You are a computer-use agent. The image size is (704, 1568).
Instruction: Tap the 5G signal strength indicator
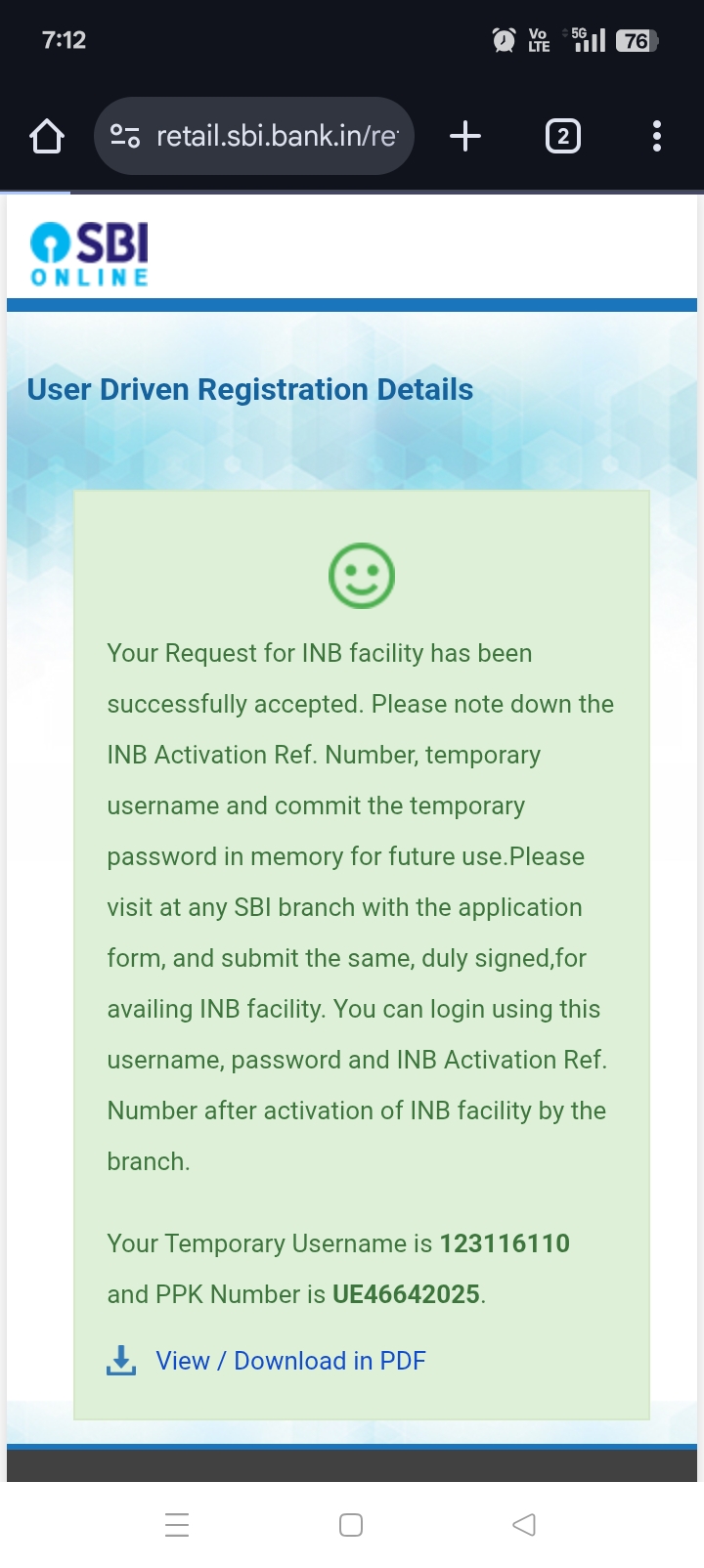pyautogui.click(x=589, y=39)
